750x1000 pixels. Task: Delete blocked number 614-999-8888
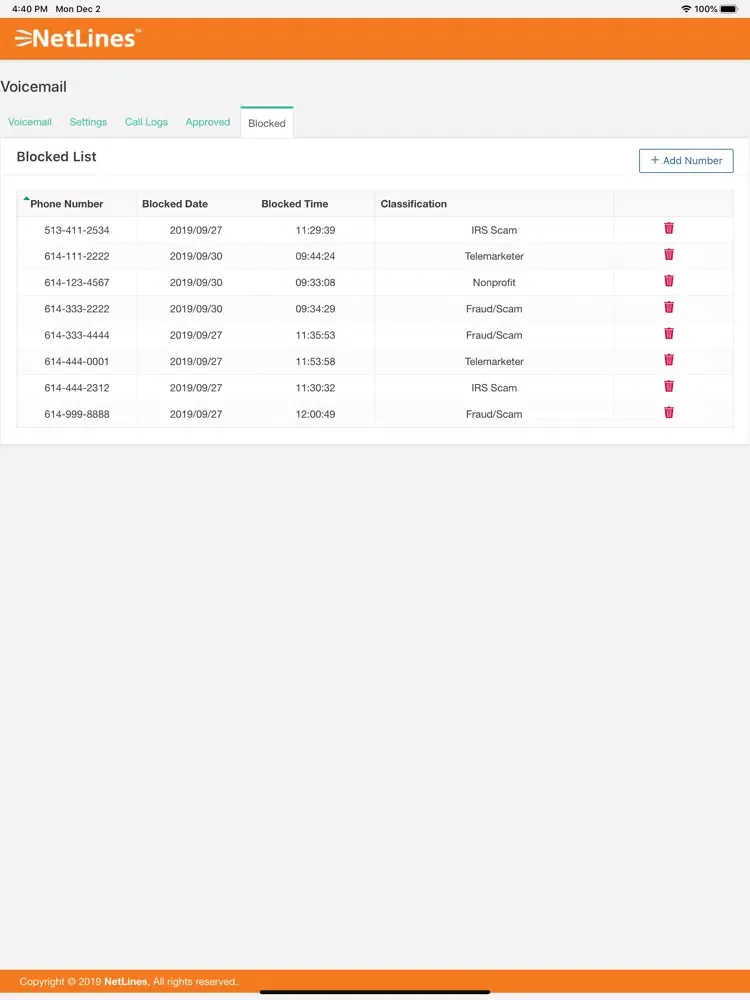[668, 413]
